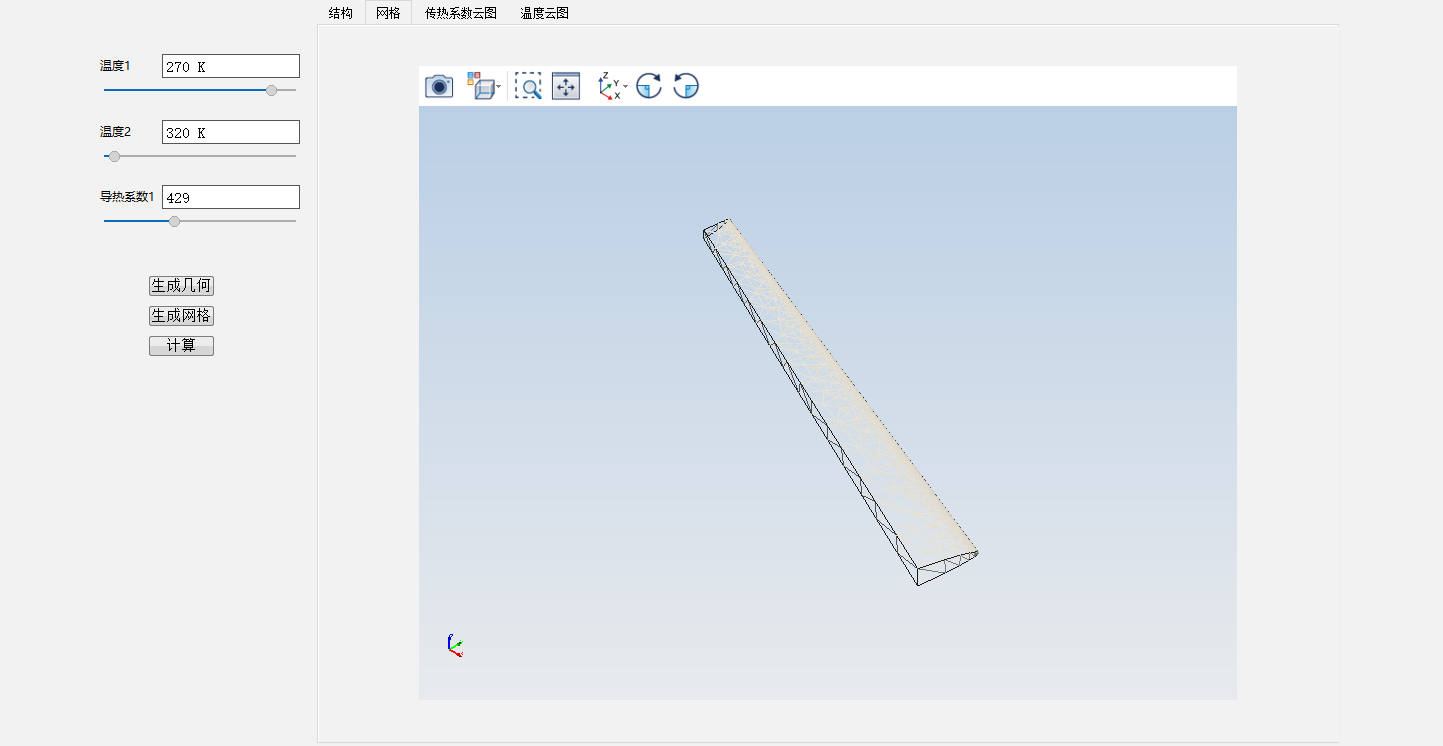Image resolution: width=1443 pixels, height=746 pixels.
Task: Click the box-zoom magnifier icon
Action: point(528,87)
